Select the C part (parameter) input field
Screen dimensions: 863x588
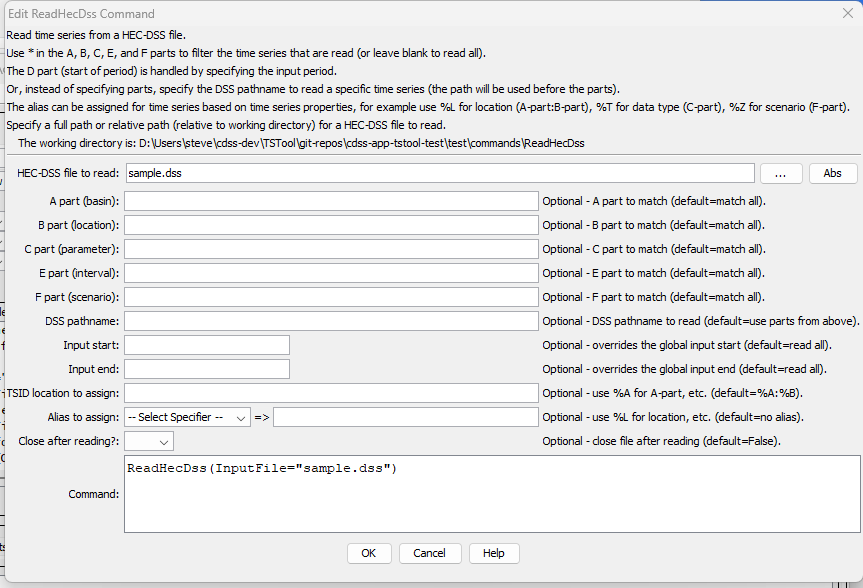click(331, 249)
